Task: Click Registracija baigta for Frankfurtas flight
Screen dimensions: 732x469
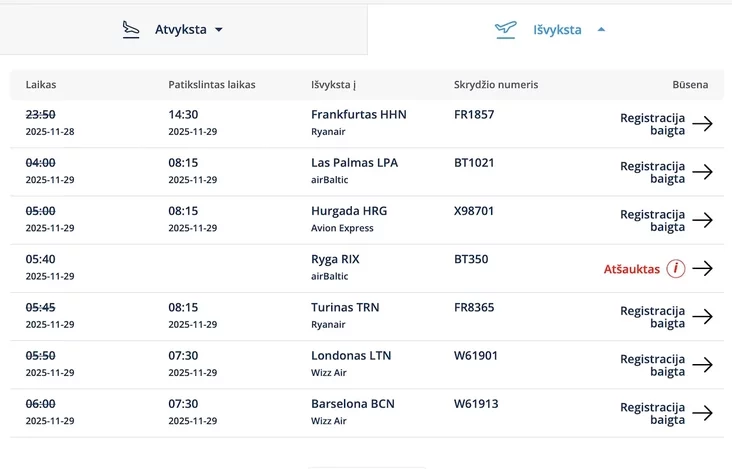Action: click(x=652, y=124)
